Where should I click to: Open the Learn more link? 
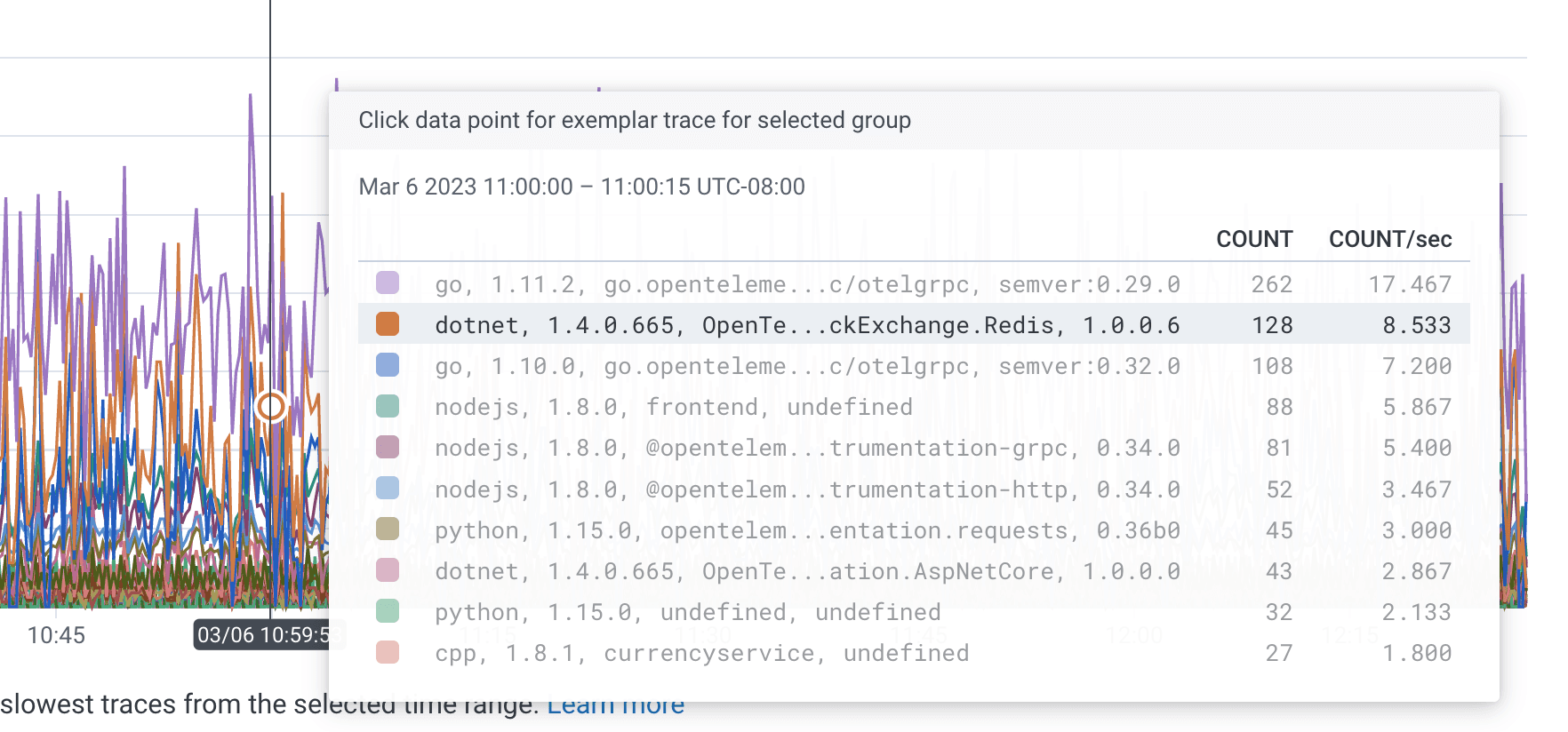tap(615, 707)
